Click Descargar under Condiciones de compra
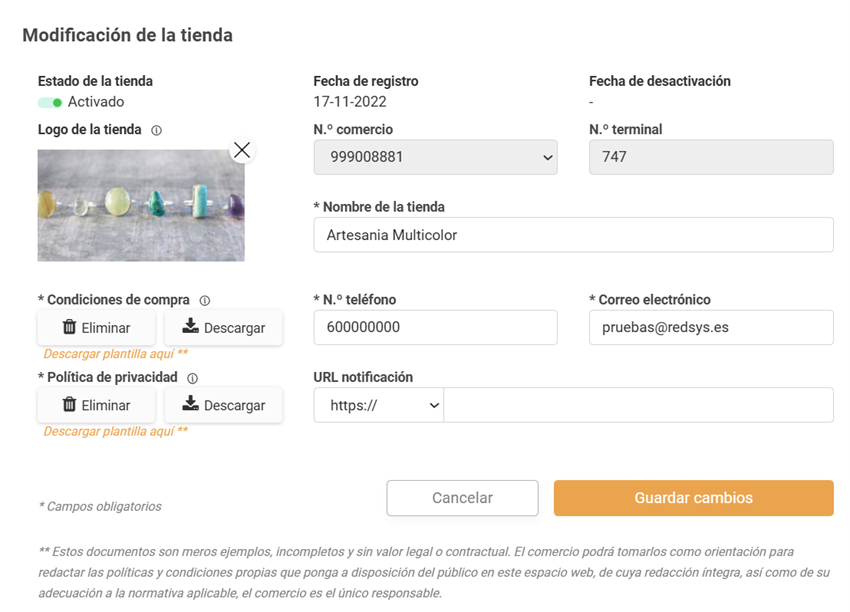Screen dimensions: 850x612 click(223, 327)
